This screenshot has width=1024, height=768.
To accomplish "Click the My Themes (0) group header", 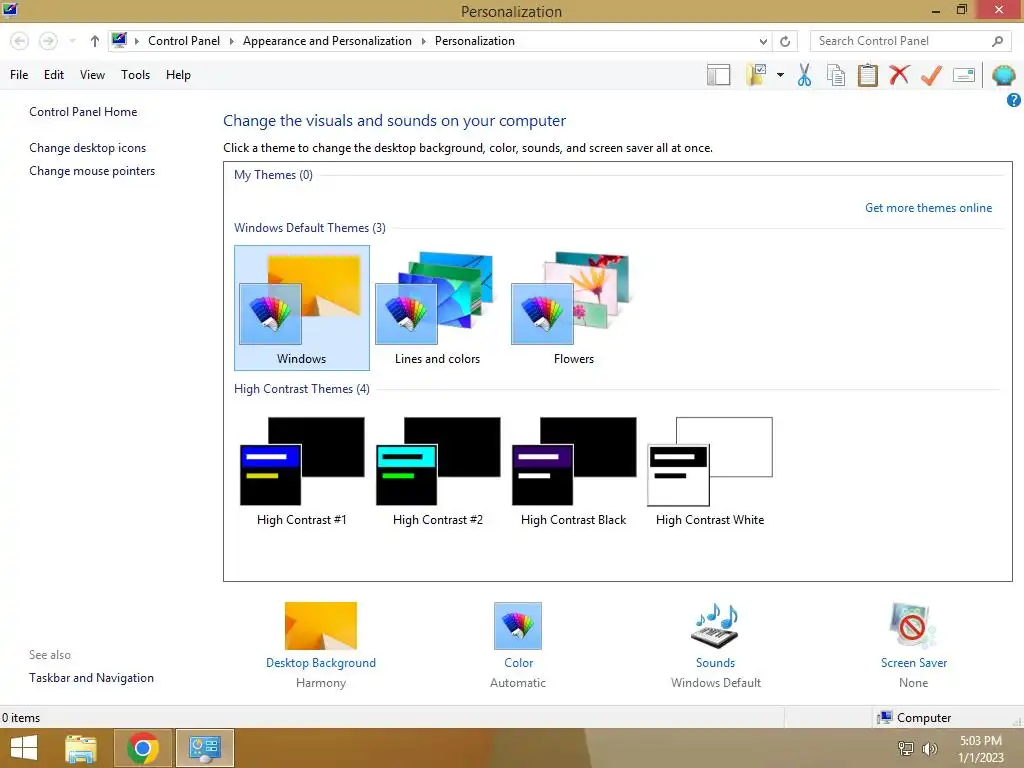I will click(273, 175).
